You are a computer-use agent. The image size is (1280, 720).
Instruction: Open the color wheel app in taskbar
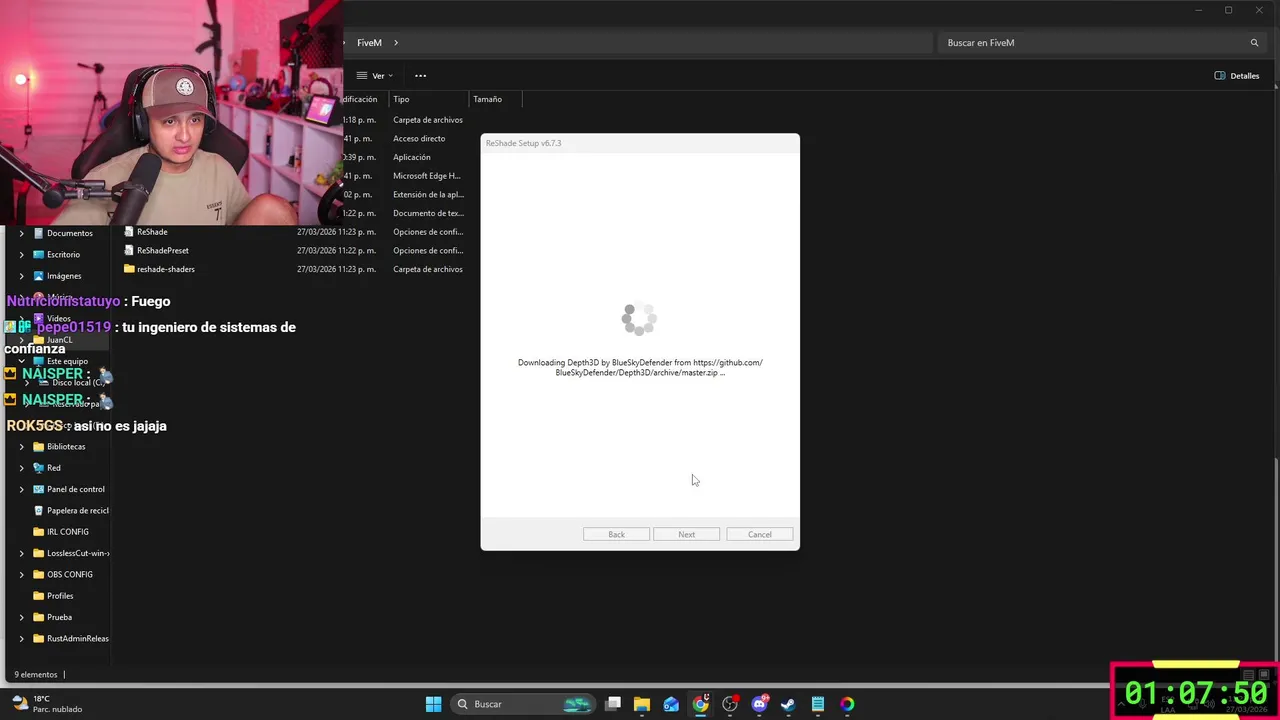(x=847, y=704)
